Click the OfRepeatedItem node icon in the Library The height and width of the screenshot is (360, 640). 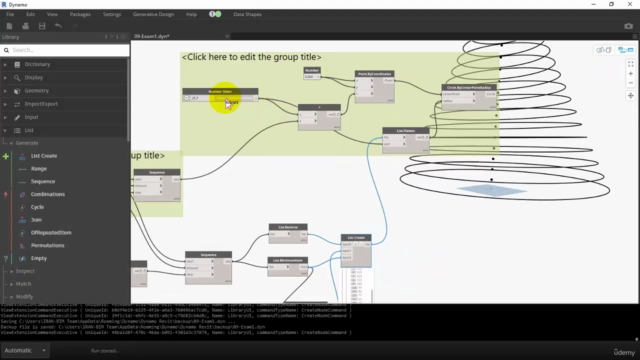[22, 233]
